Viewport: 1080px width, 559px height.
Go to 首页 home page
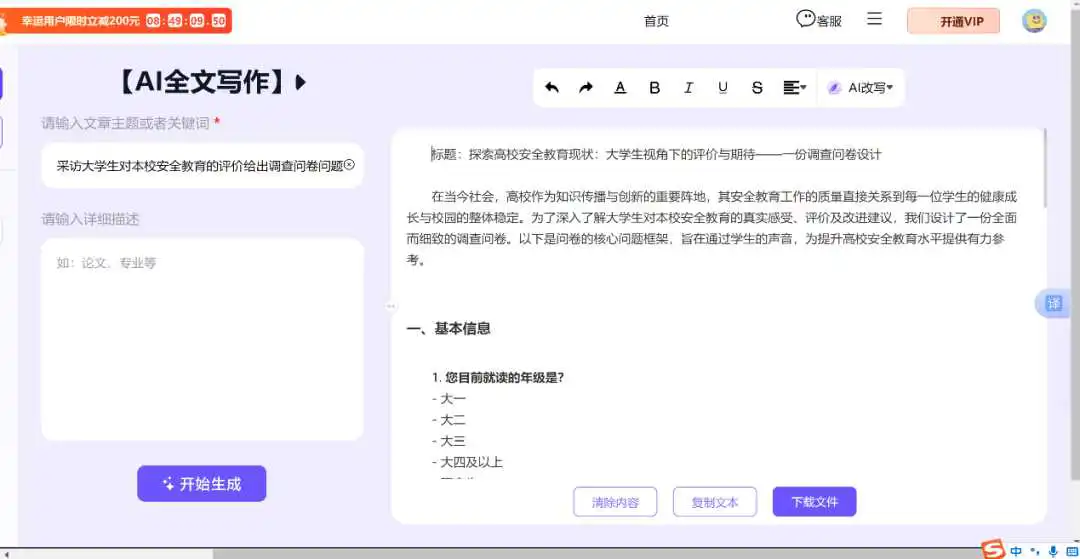(656, 21)
